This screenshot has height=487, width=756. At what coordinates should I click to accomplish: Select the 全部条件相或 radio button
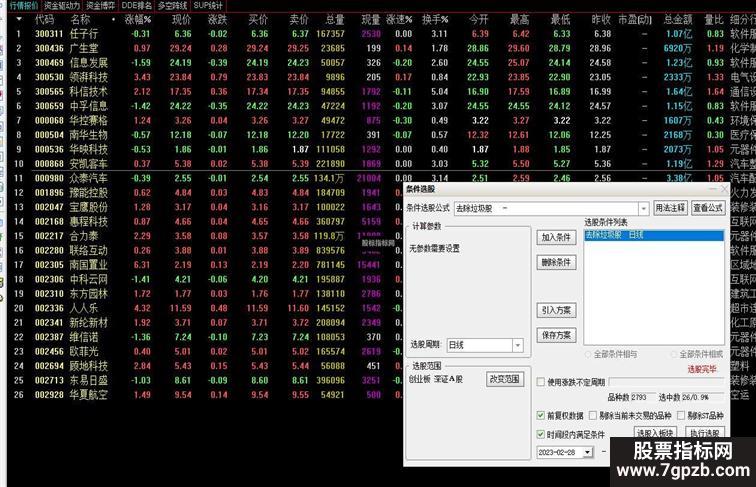(674, 354)
